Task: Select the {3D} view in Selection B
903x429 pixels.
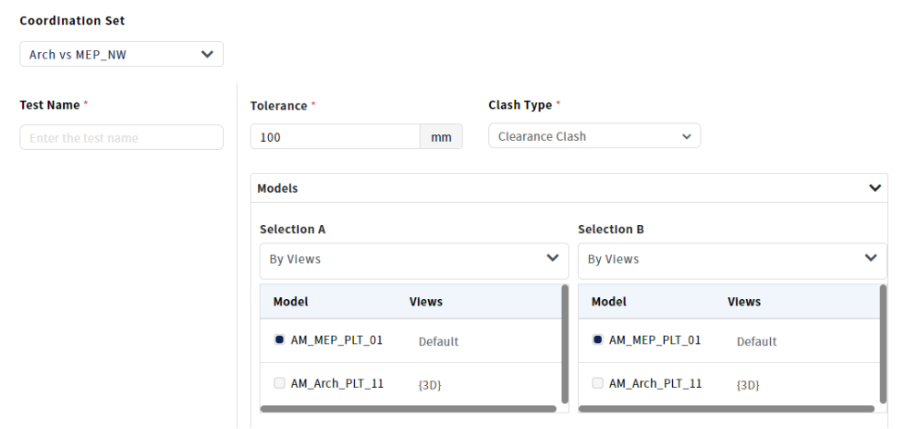Action: coord(748,384)
